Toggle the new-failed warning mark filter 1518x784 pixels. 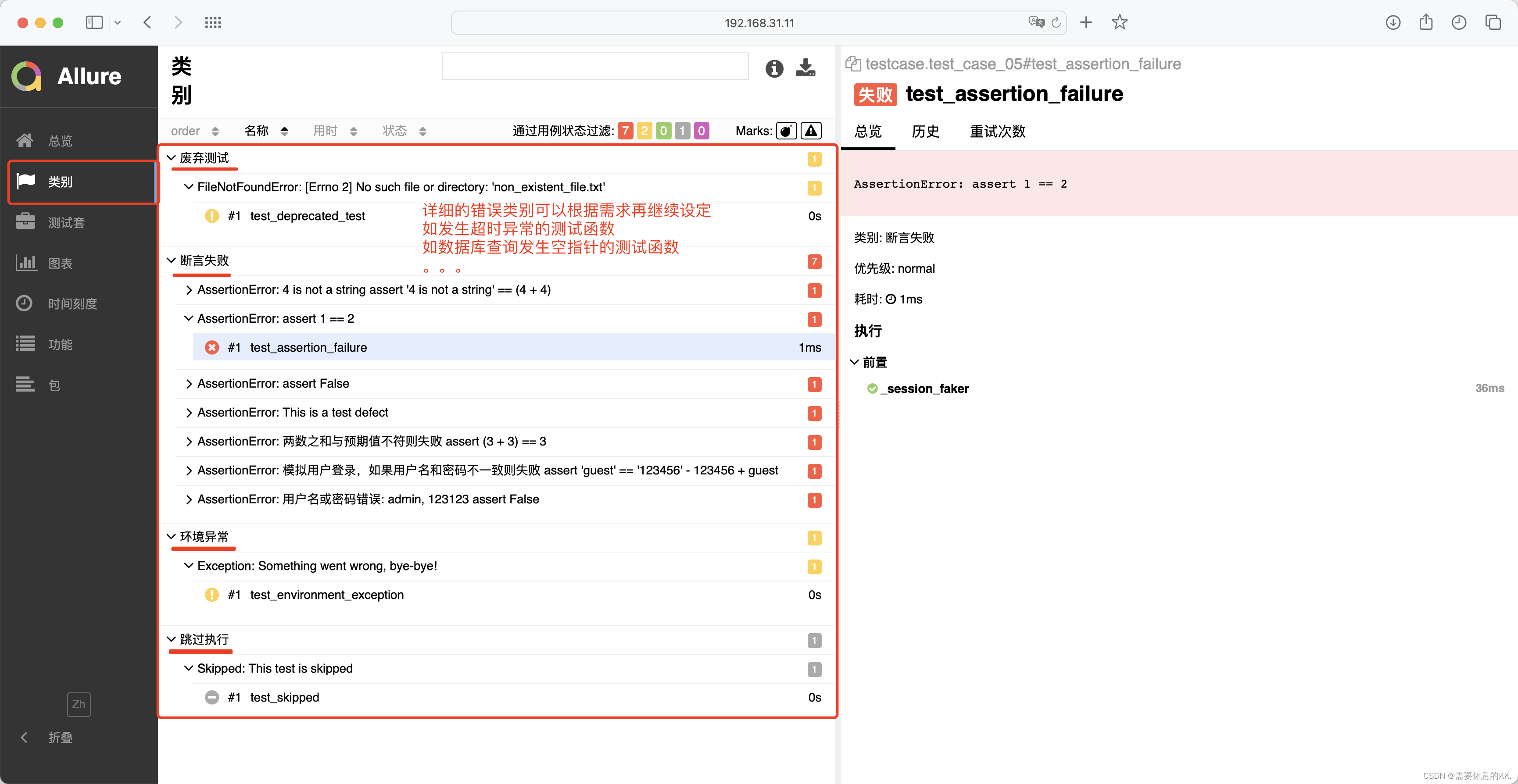(811, 131)
